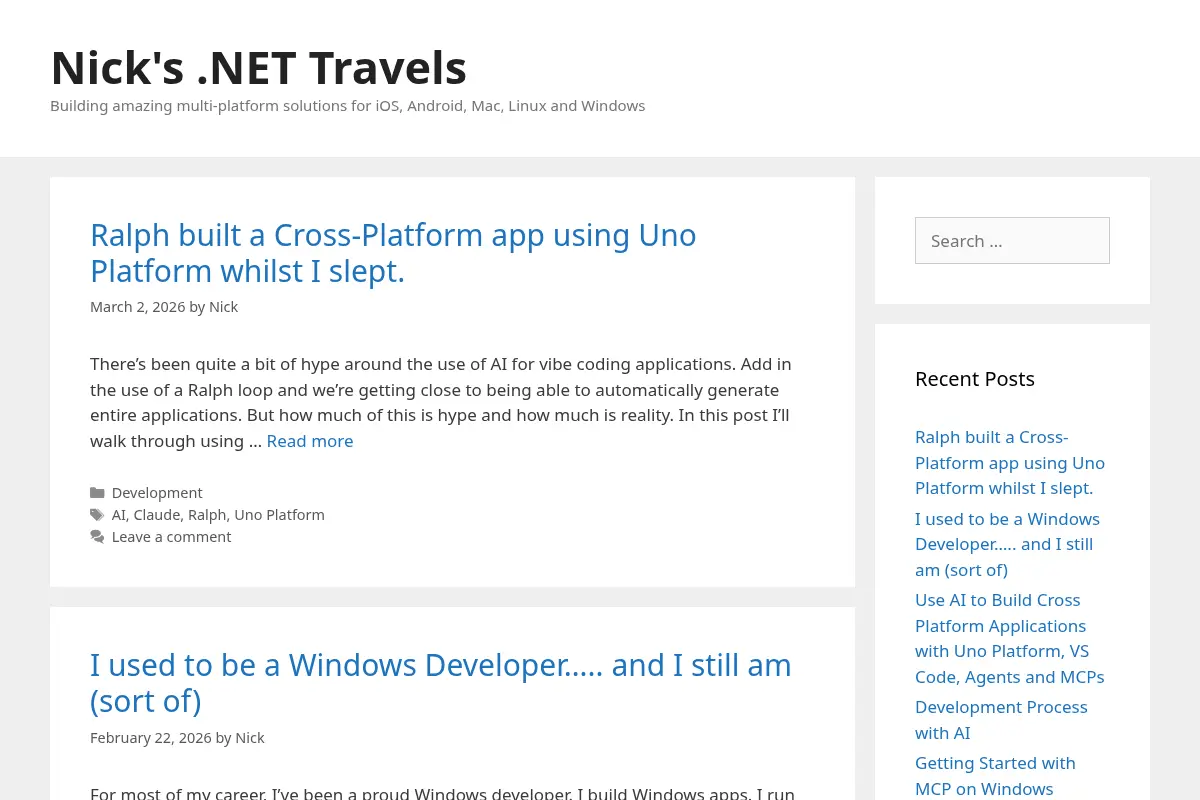1200x800 pixels.
Task: Click the 'Recent Posts' heading
Action: 975,379
